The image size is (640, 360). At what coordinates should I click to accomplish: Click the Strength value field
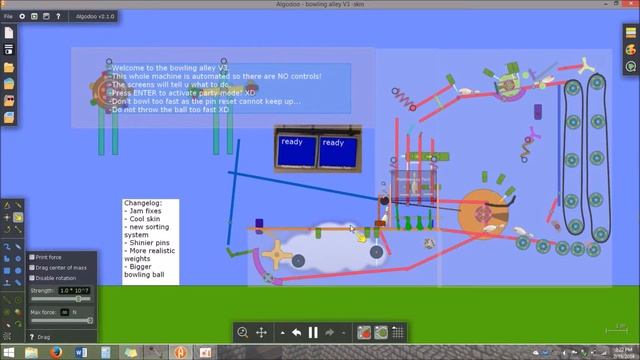point(74,291)
